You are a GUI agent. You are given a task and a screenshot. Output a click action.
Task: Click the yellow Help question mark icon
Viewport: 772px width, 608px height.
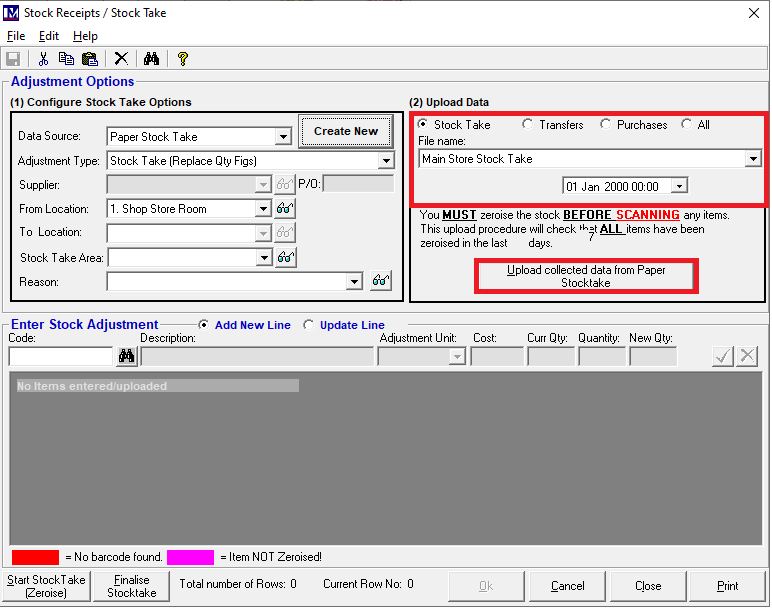[183, 59]
